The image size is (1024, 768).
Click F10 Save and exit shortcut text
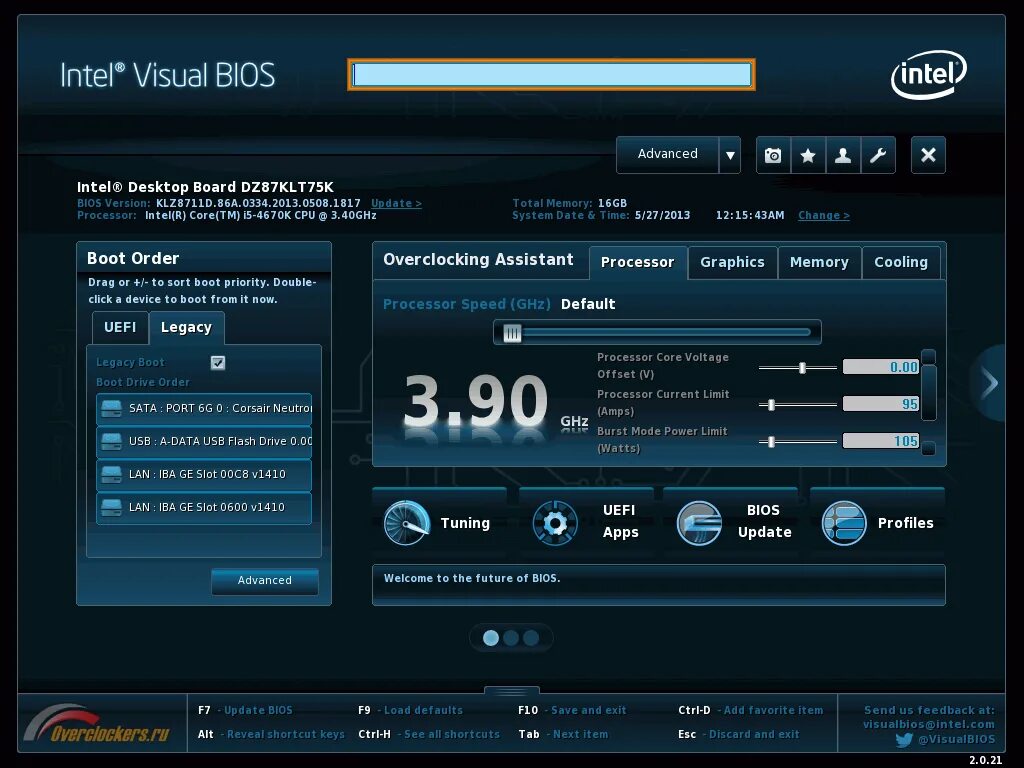click(x=572, y=710)
